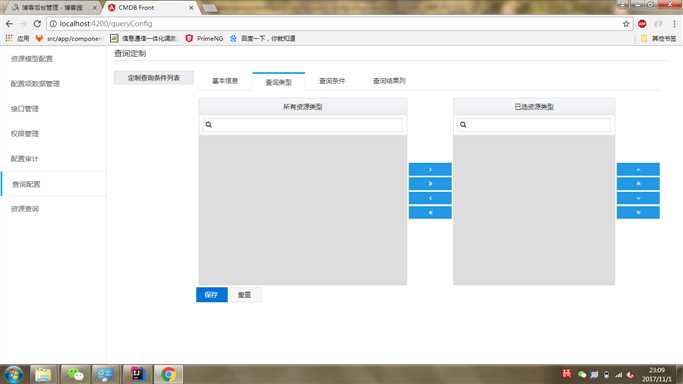Move selected resource type down
Image resolution: width=683 pixels, height=384 pixels.
point(638,198)
